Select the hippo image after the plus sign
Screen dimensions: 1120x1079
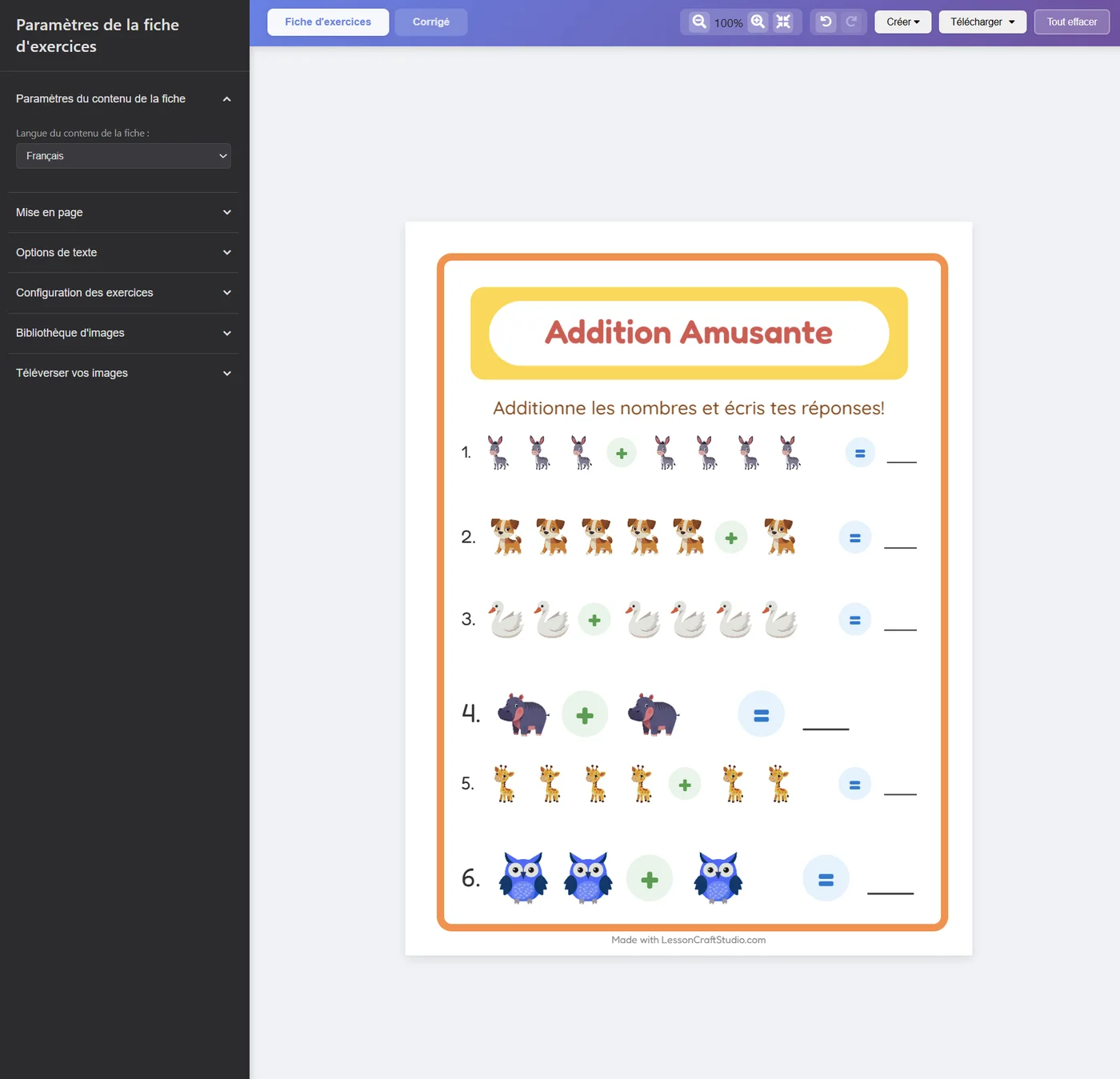tap(653, 714)
